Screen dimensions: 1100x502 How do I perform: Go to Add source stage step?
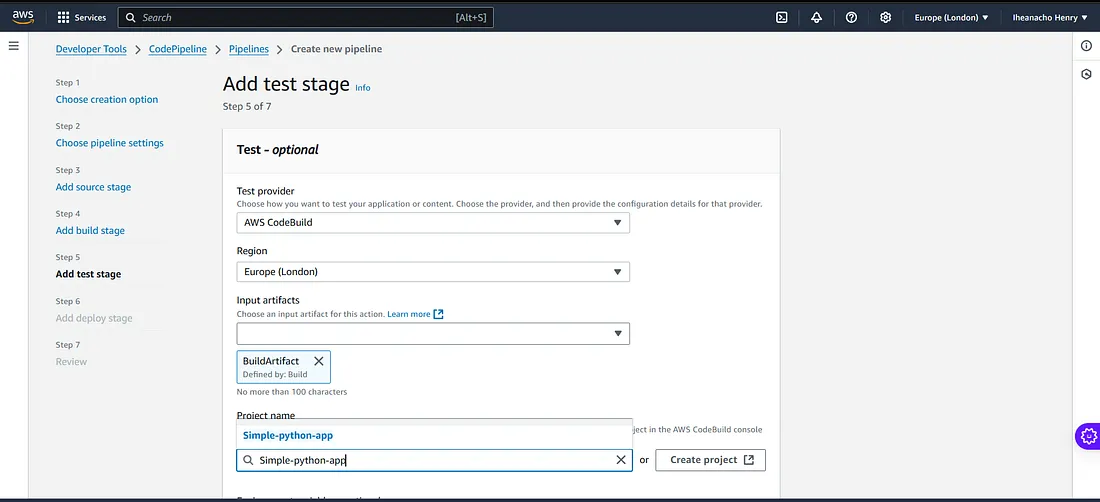tap(93, 187)
